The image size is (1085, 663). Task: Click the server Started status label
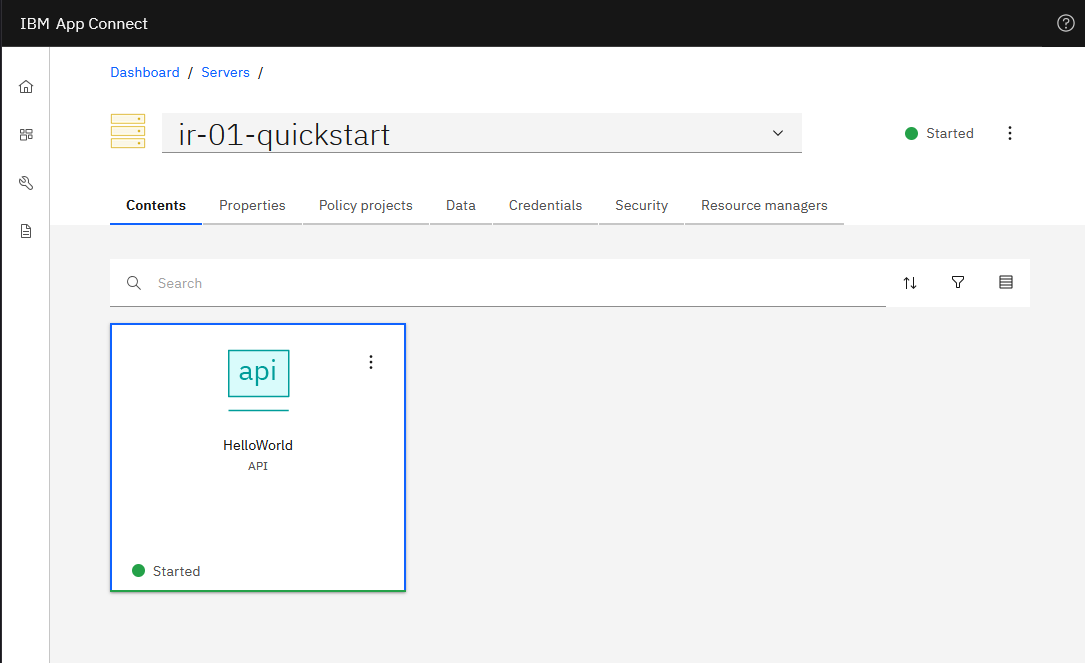939,133
